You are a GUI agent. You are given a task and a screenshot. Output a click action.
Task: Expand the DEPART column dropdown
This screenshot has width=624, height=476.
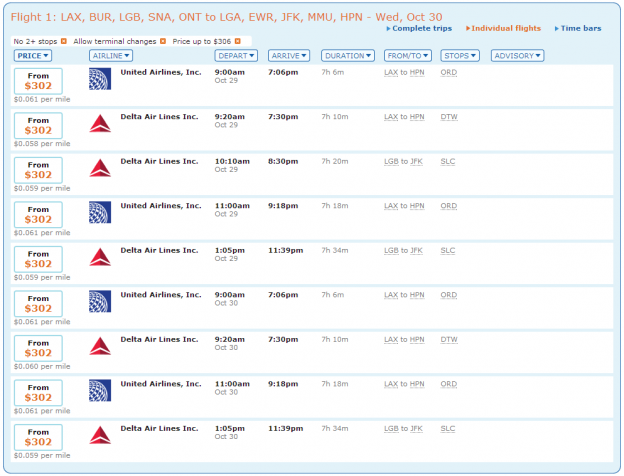(x=236, y=56)
